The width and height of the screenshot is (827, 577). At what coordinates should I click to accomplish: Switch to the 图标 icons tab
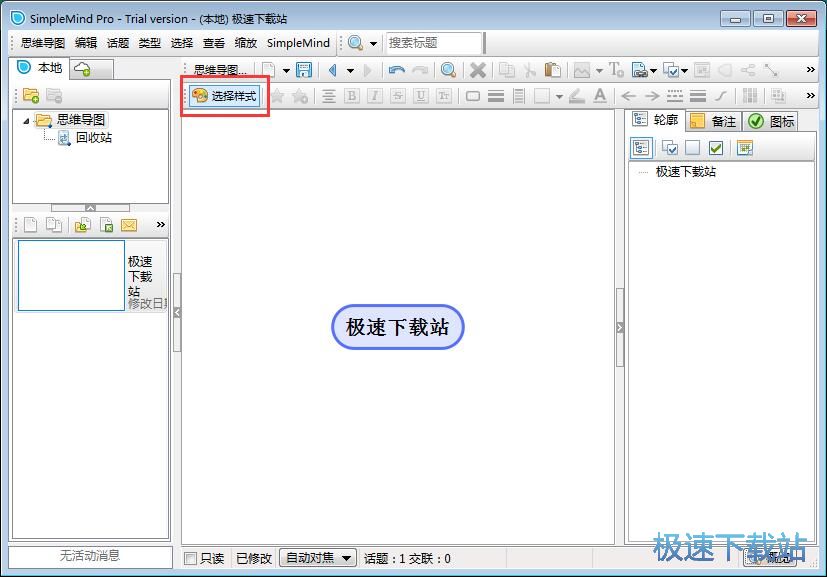pos(771,121)
